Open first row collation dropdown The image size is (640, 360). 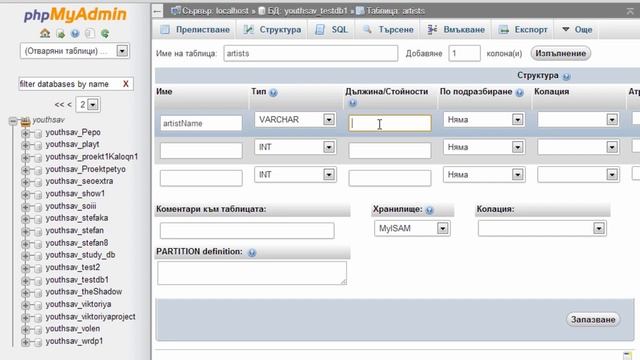point(578,120)
